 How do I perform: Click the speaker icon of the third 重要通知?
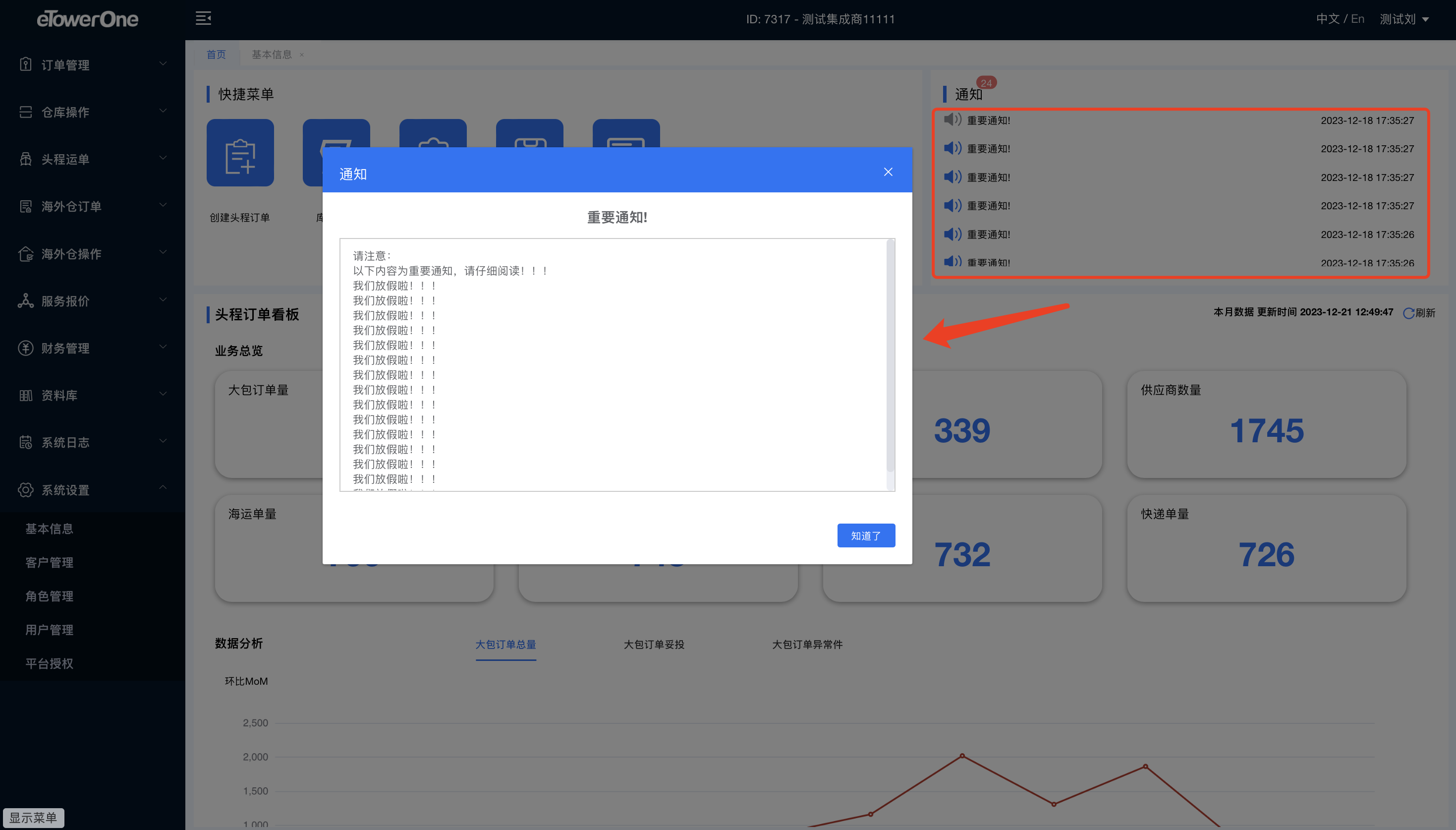(952, 177)
